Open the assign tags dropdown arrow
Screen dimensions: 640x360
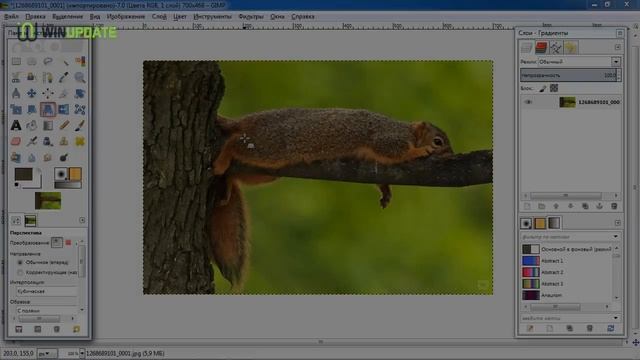tap(615, 318)
